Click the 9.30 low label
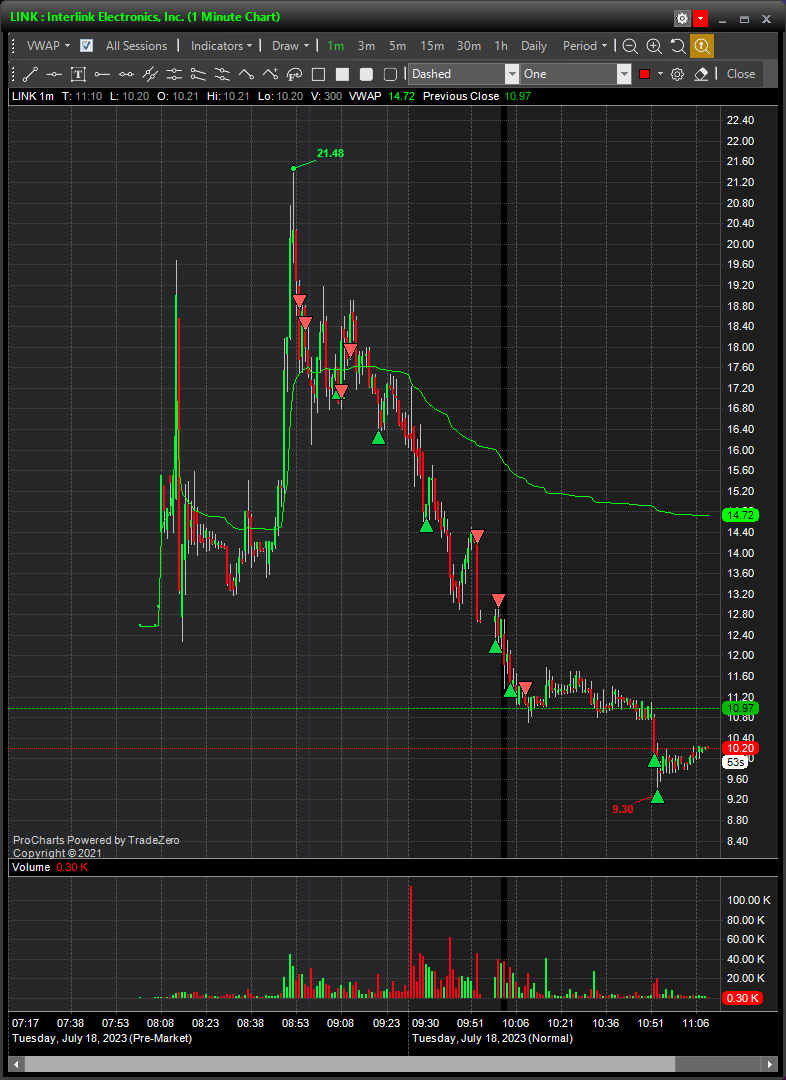The height and width of the screenshot is (1080, 786). 623,809
